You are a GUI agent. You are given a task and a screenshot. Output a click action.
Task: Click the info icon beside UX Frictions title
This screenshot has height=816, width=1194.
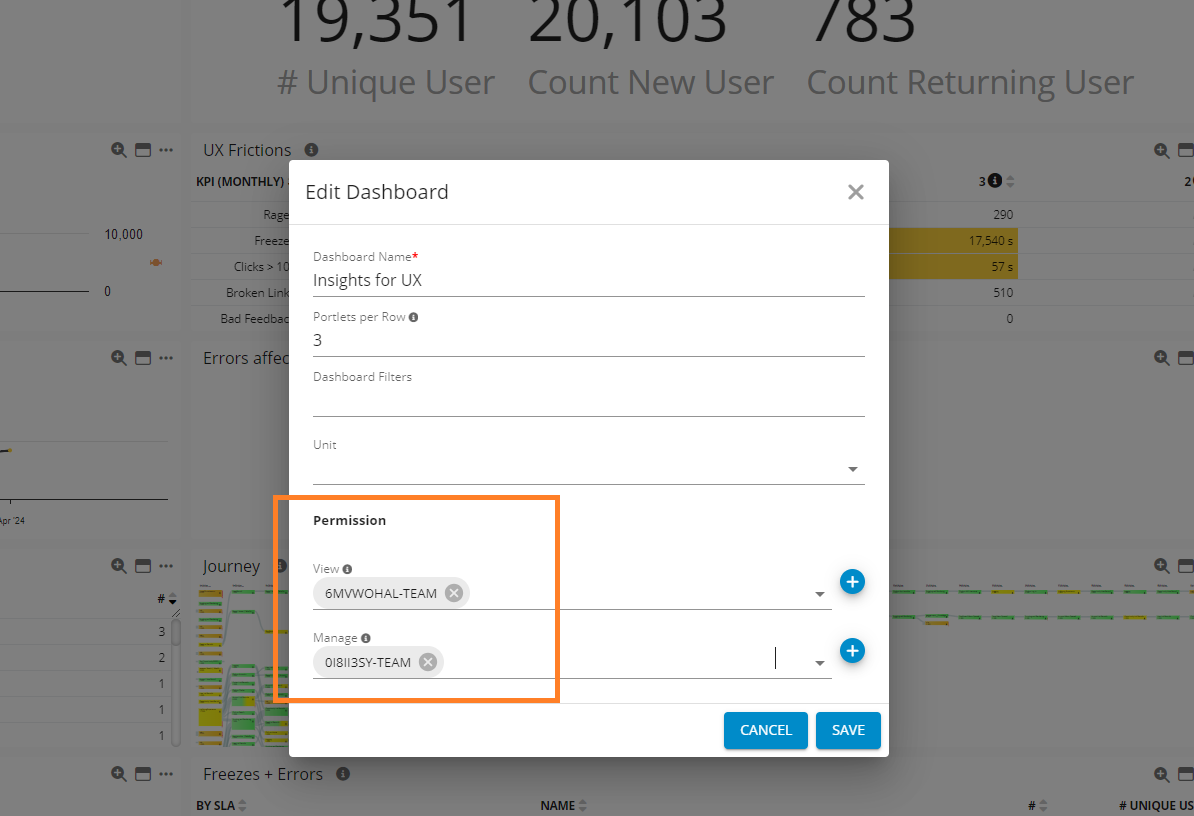pos(310,150)
